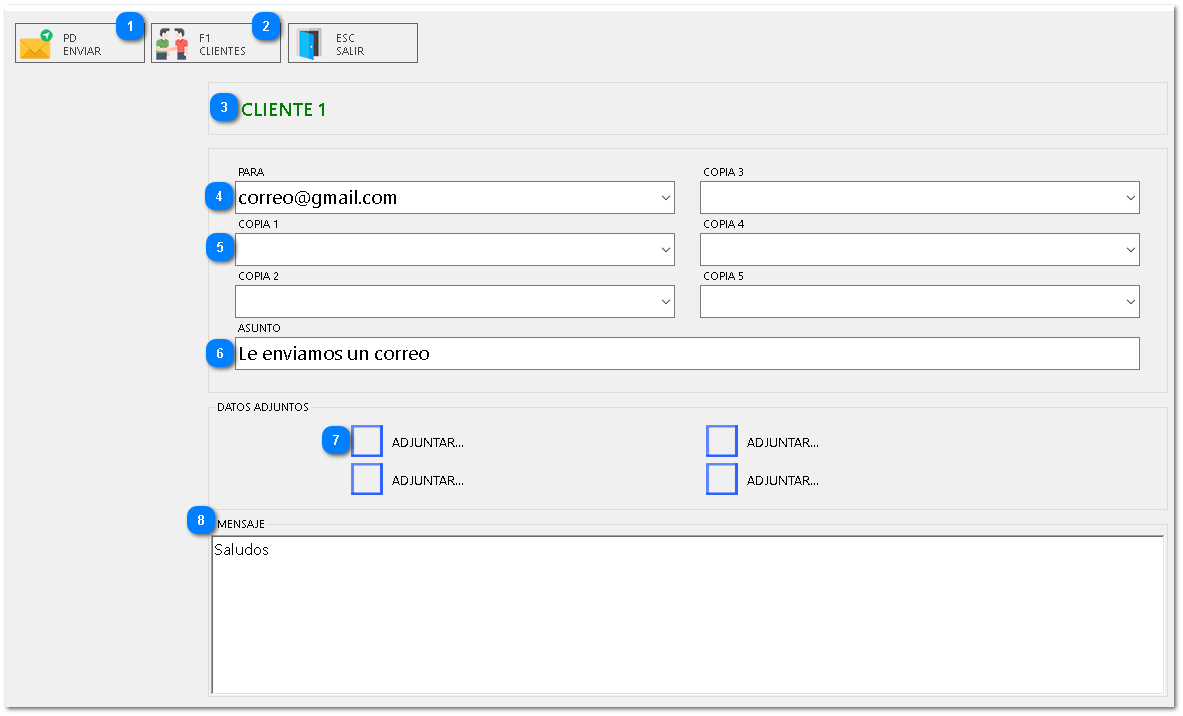Expand the COPIA 2 dropdown

click(666, 302)
